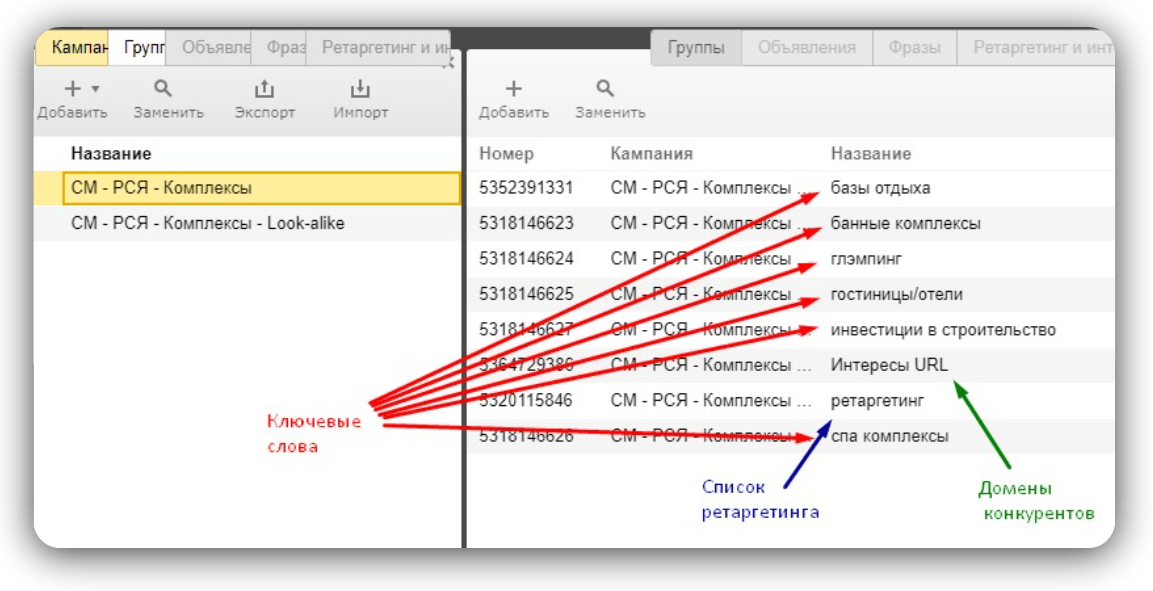Viewport: 1153px width, 591px height.
Task: Click the Номер column header
Action: click(x=507, y=154)
